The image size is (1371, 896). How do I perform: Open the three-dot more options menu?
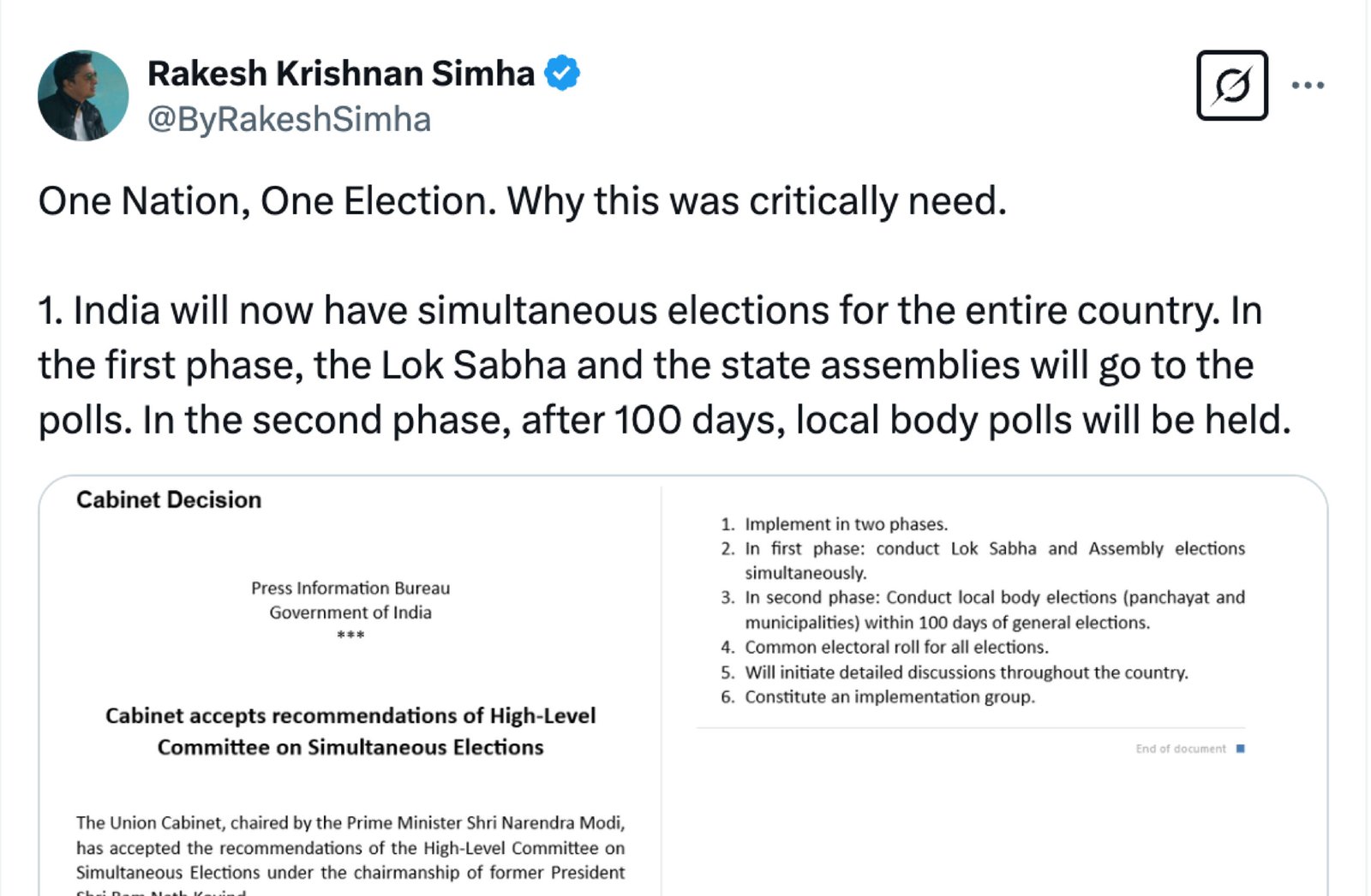1308,85
